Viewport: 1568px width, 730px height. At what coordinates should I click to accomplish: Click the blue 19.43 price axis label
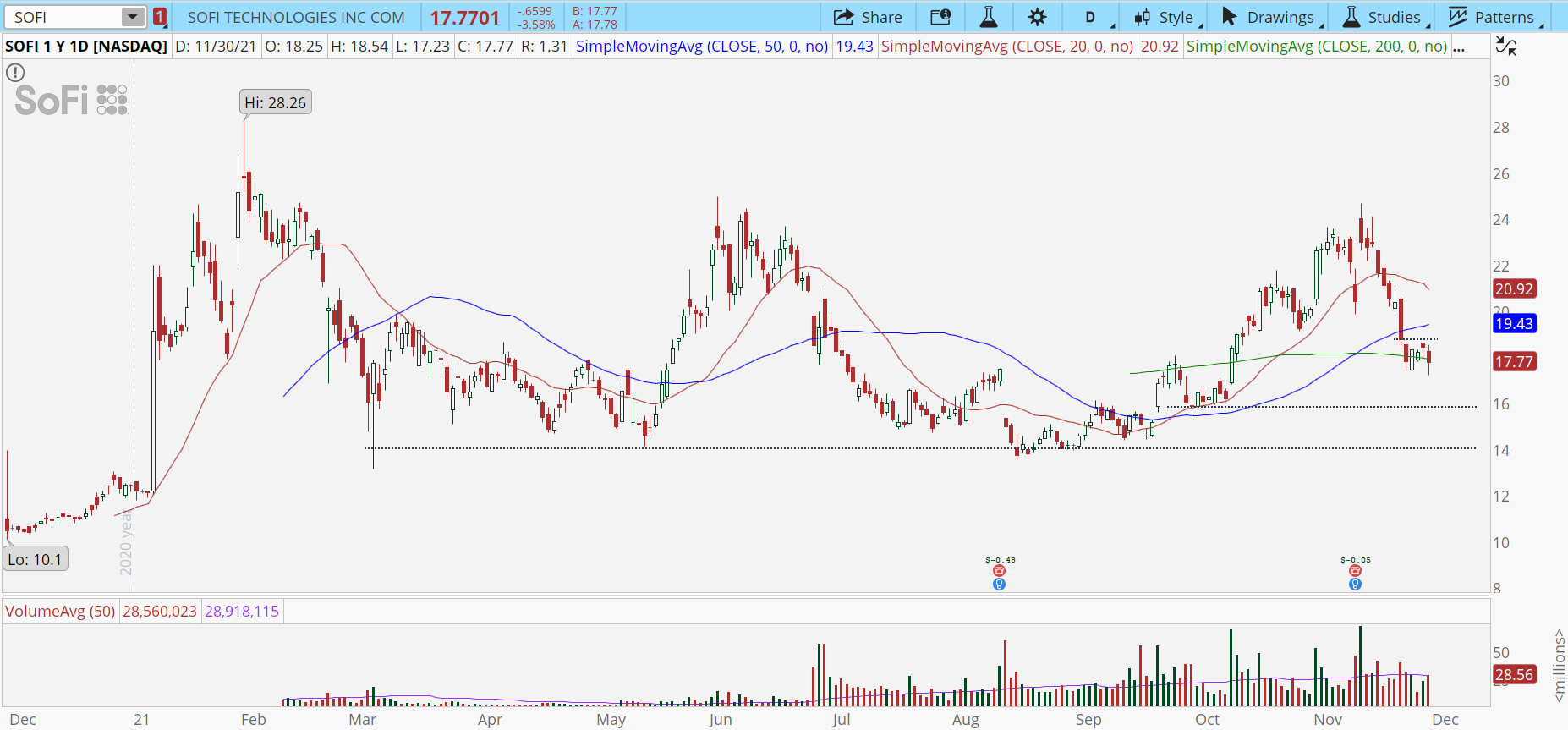pyautogui.click(x=1514, y=324)
